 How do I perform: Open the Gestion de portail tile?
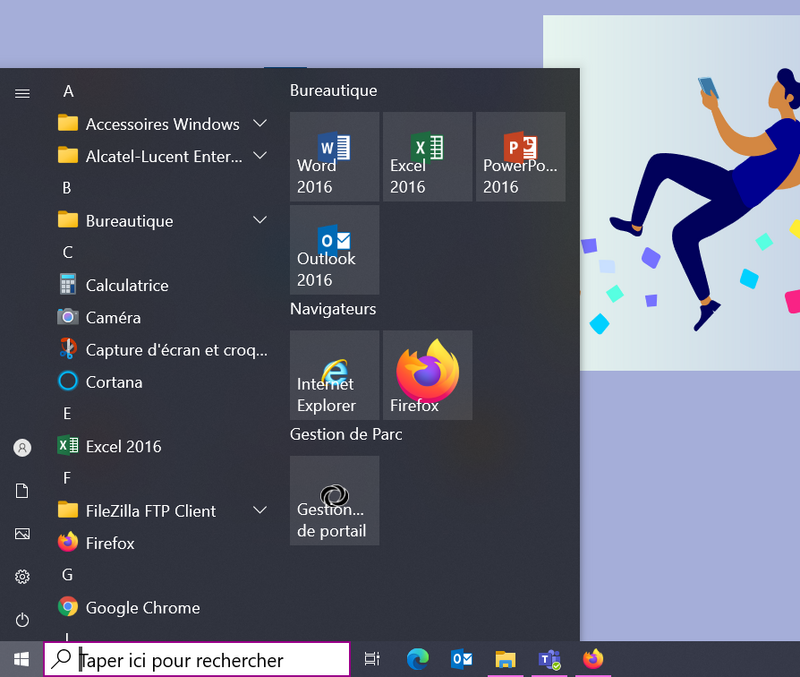334,500
